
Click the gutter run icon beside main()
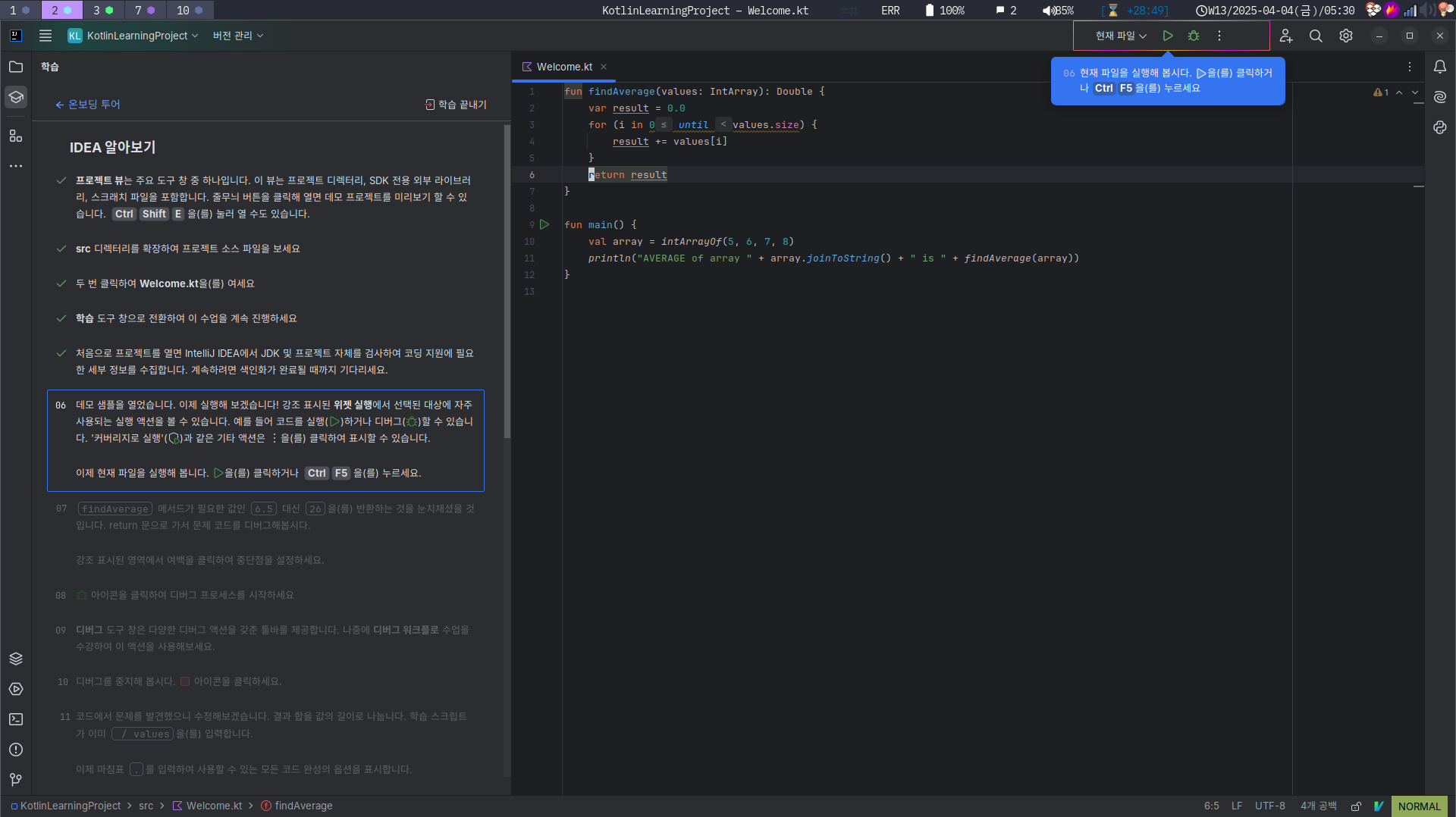(x=544, y=224)
